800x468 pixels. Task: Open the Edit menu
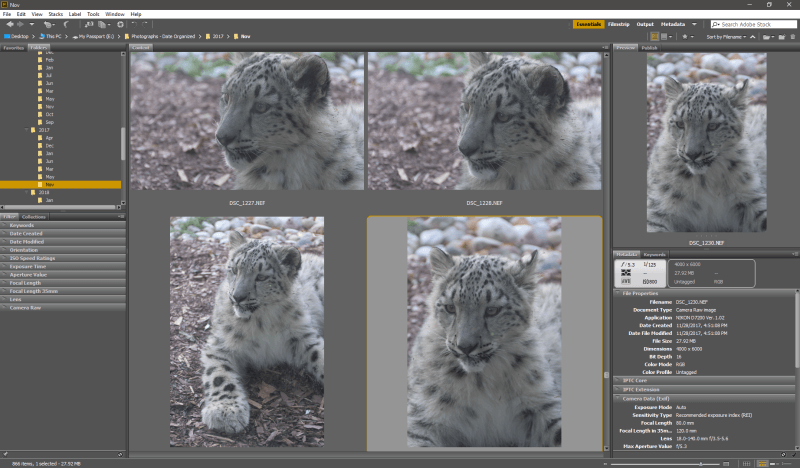(21, 14)
